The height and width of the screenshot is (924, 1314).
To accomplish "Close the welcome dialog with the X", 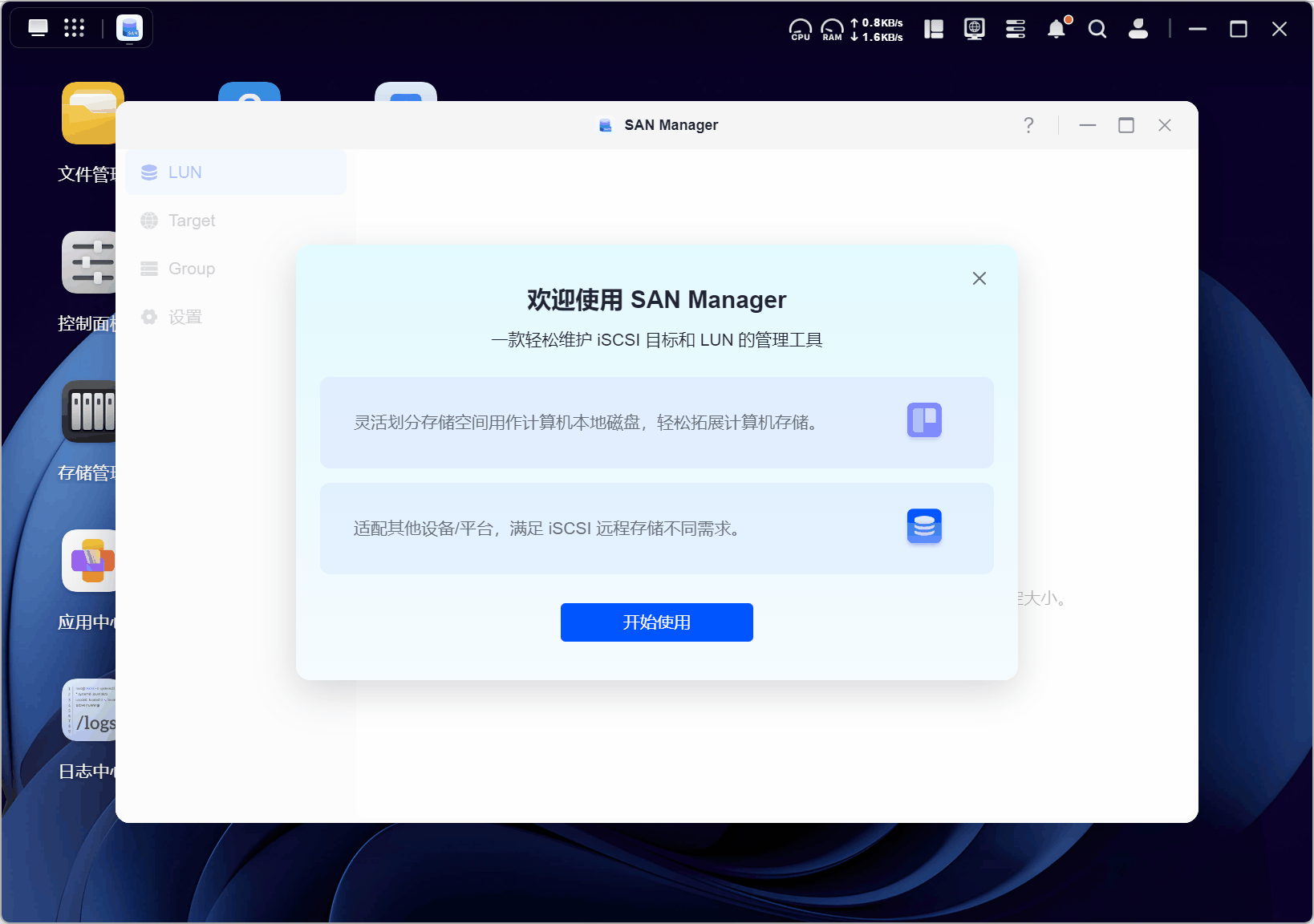I will point(979,278).
